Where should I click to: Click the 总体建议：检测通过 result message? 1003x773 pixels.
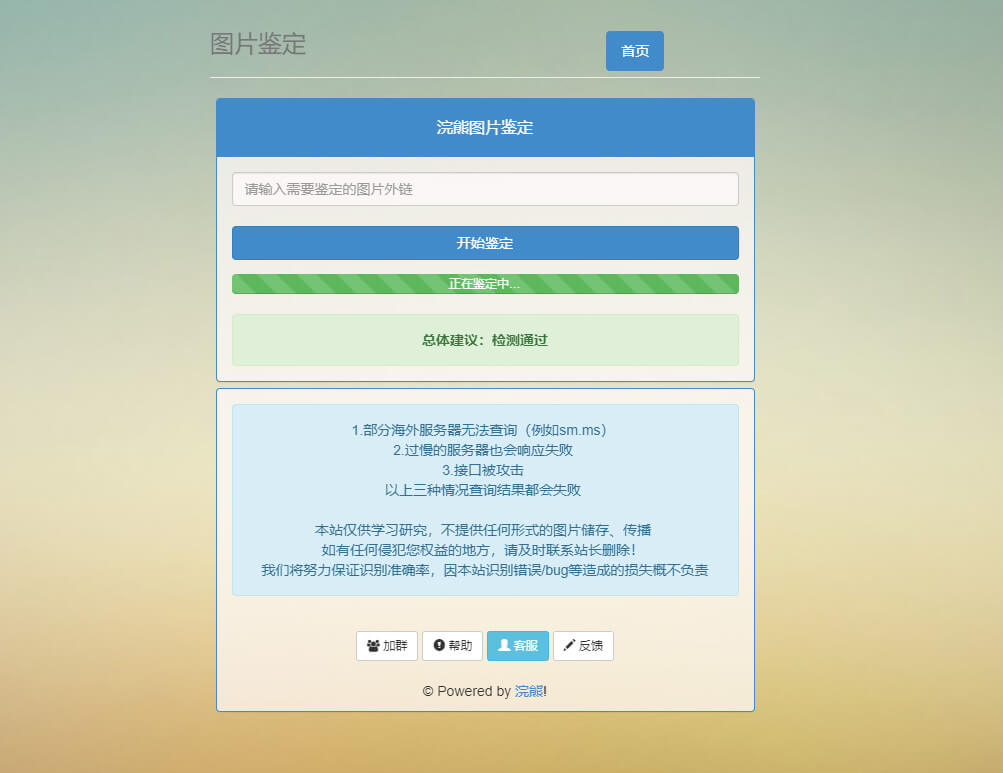coord(485,340)
